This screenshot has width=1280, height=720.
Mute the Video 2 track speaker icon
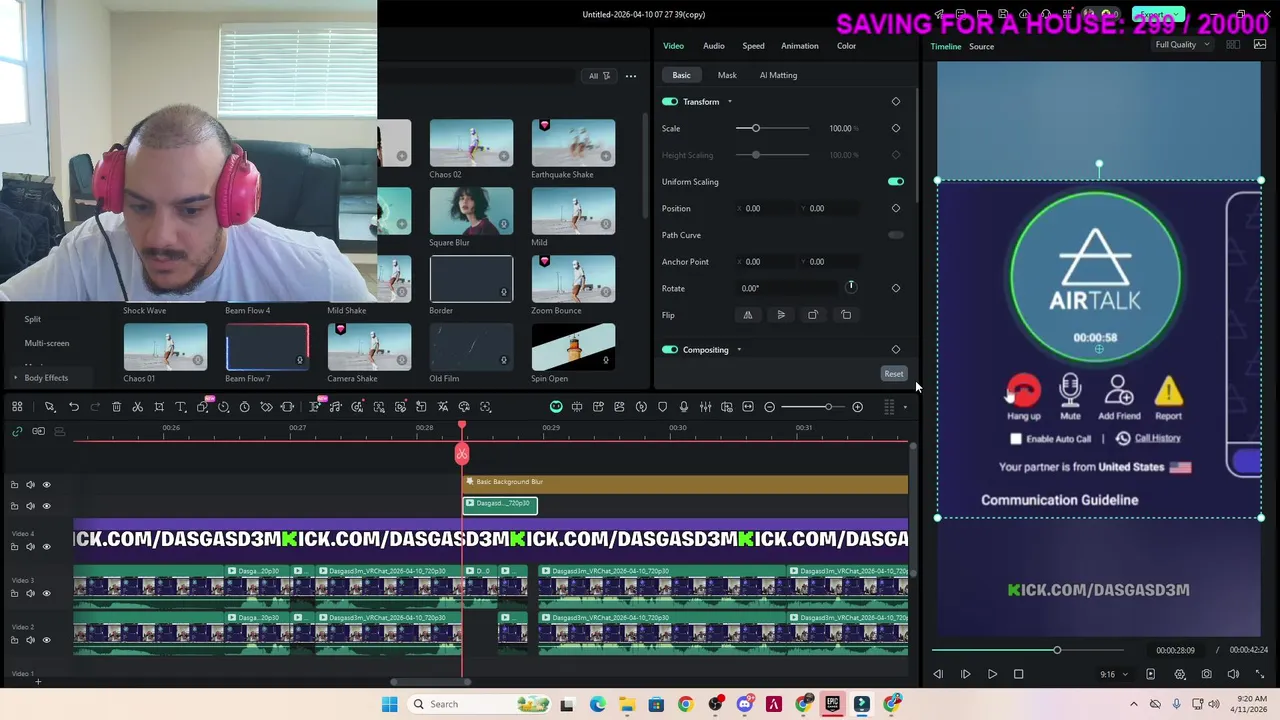pos(30,640)
